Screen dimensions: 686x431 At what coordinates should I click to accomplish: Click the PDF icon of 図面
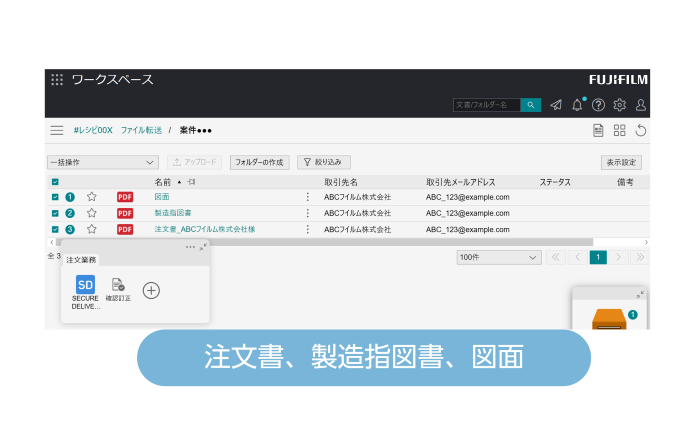coord(125,197)
